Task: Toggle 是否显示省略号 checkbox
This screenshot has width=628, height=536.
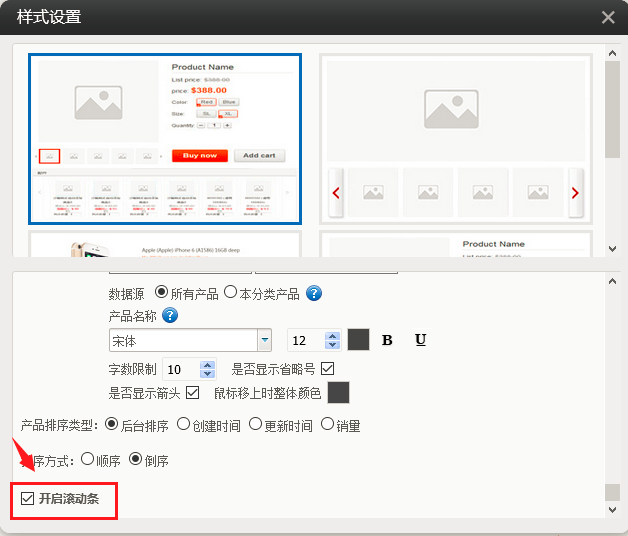Action: [327, 369]
